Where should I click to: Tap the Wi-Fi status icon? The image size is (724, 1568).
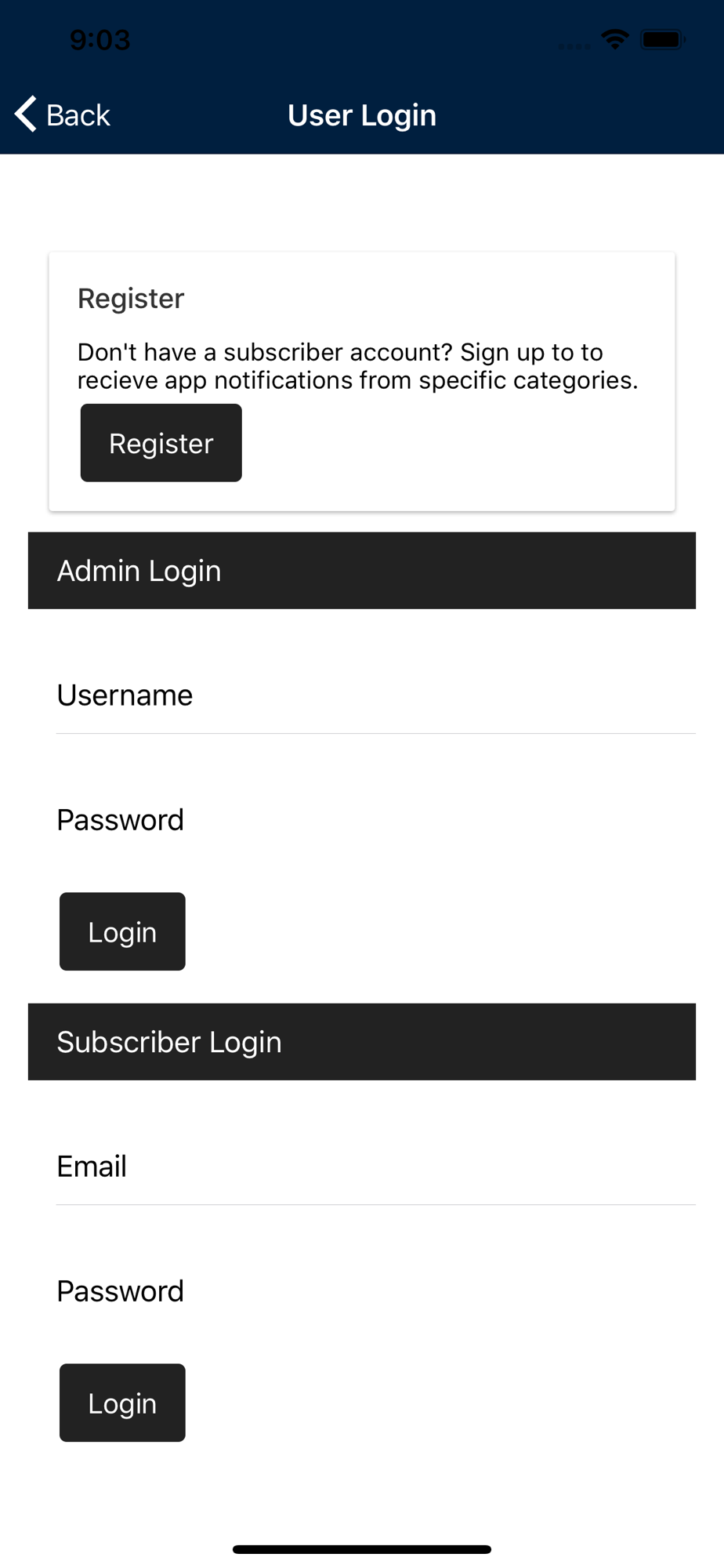click(x=615, y=39)
